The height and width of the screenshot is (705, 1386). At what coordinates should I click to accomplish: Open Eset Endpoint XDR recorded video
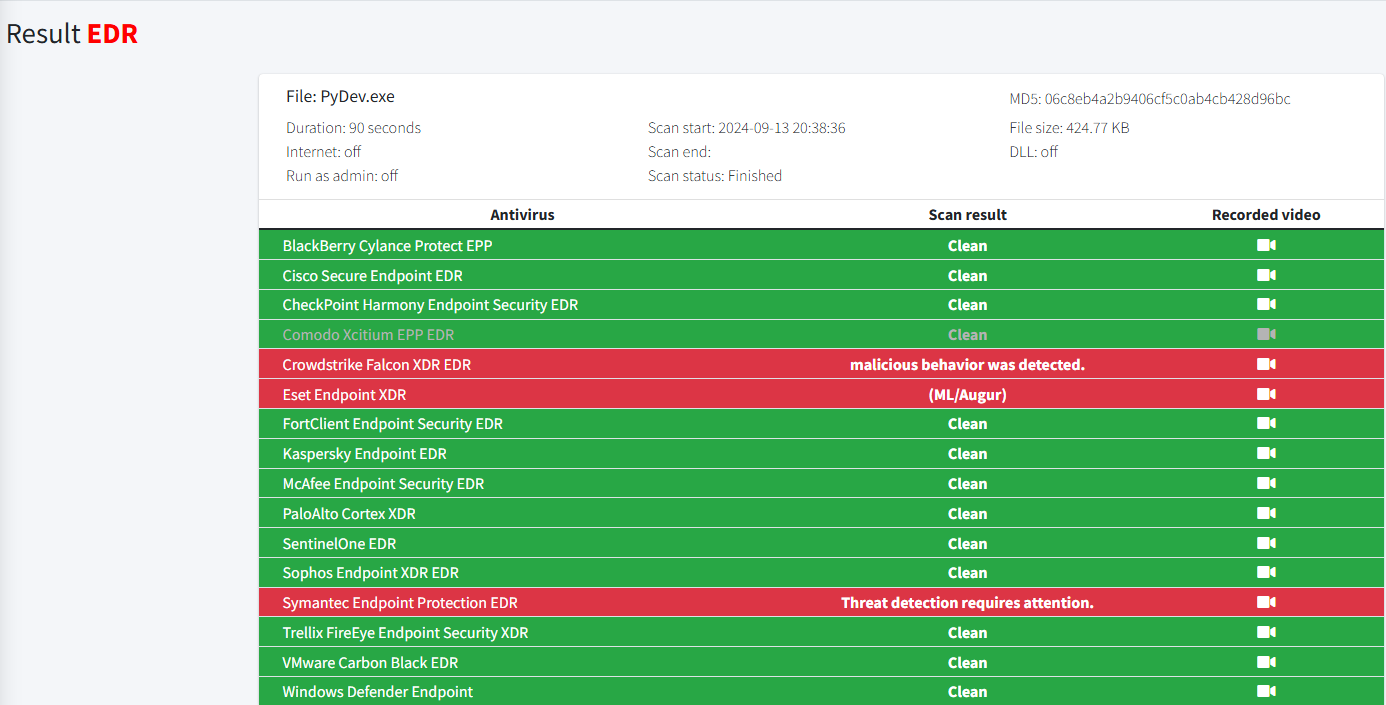[x=1266, y=394]
